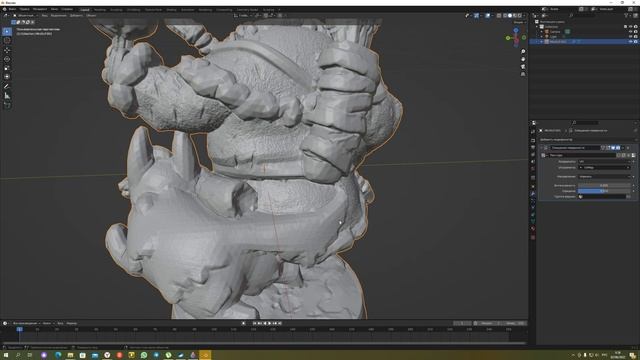Toggle viewport overlays display
This screenshot has width=640, height=360.
click(x=488, y=16)
